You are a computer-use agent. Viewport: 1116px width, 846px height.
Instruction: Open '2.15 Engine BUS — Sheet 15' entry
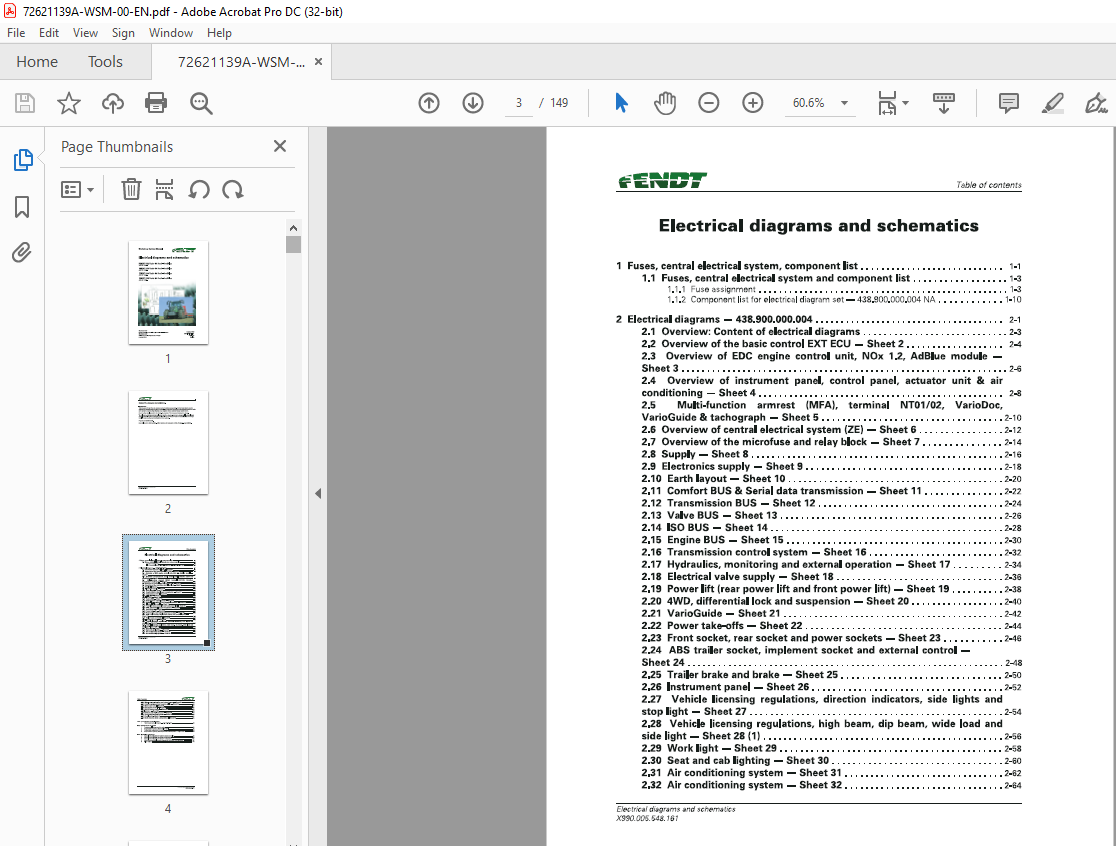(x=831, y=540)
